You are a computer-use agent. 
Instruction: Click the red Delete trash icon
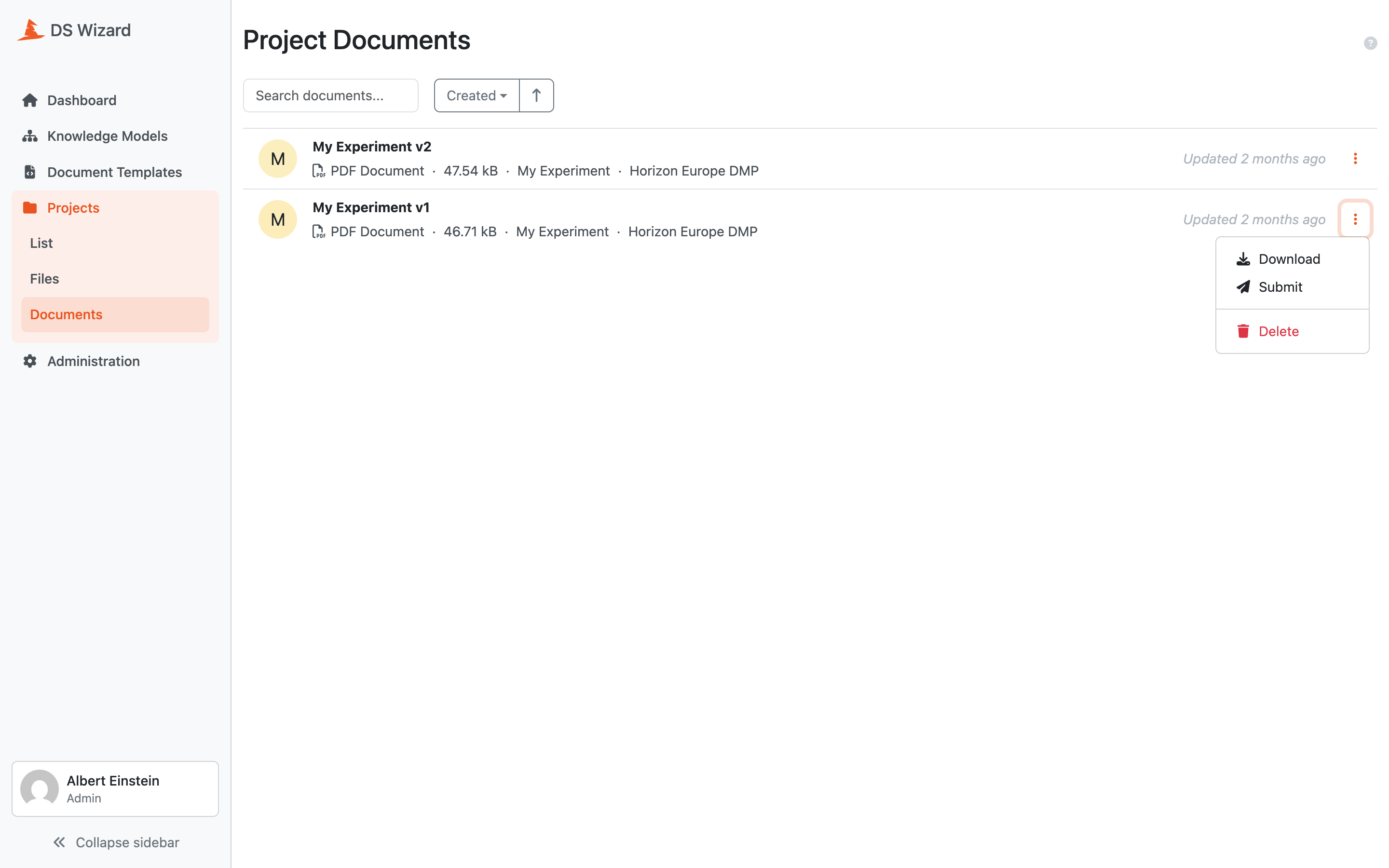click(x=1243, y=331)
